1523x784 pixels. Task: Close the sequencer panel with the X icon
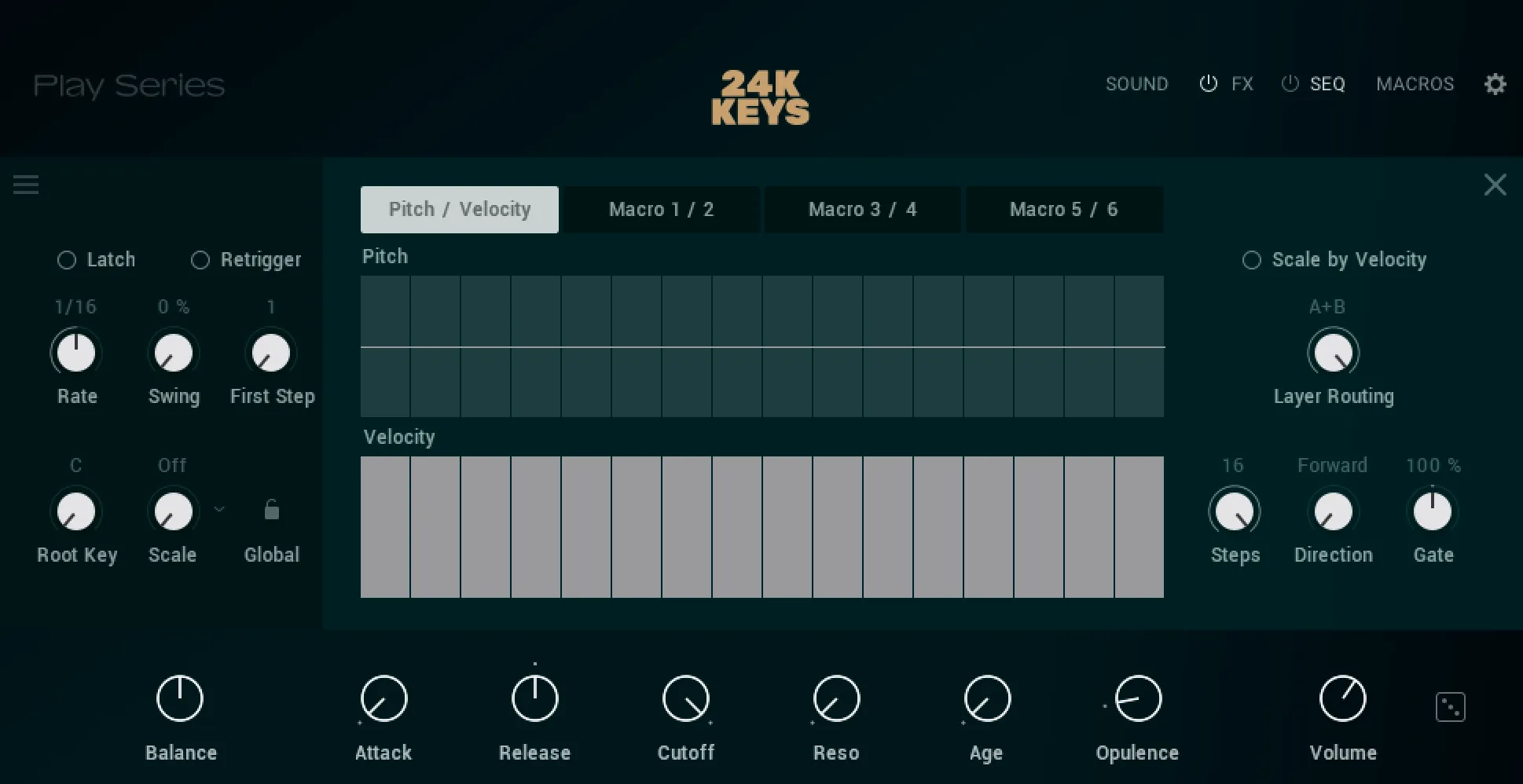(1495, 185)
